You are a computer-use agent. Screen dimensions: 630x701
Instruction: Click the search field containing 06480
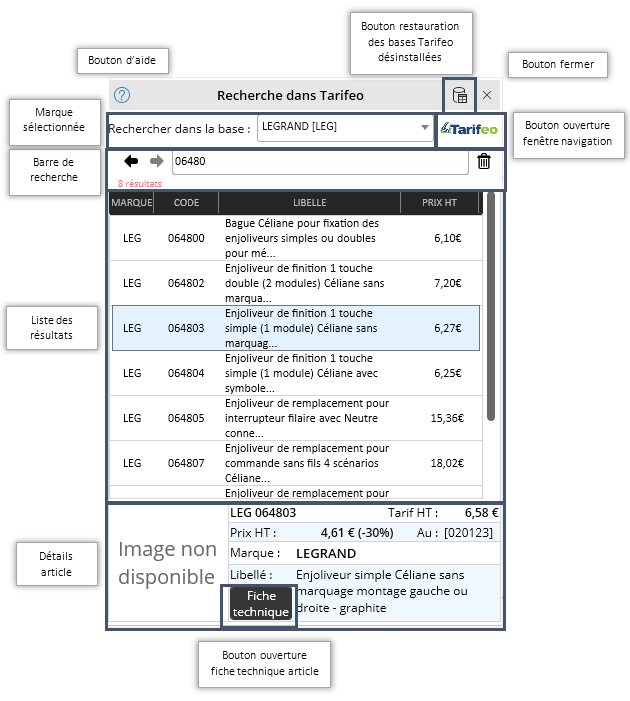pyautogui.click(x=320, y=162)
